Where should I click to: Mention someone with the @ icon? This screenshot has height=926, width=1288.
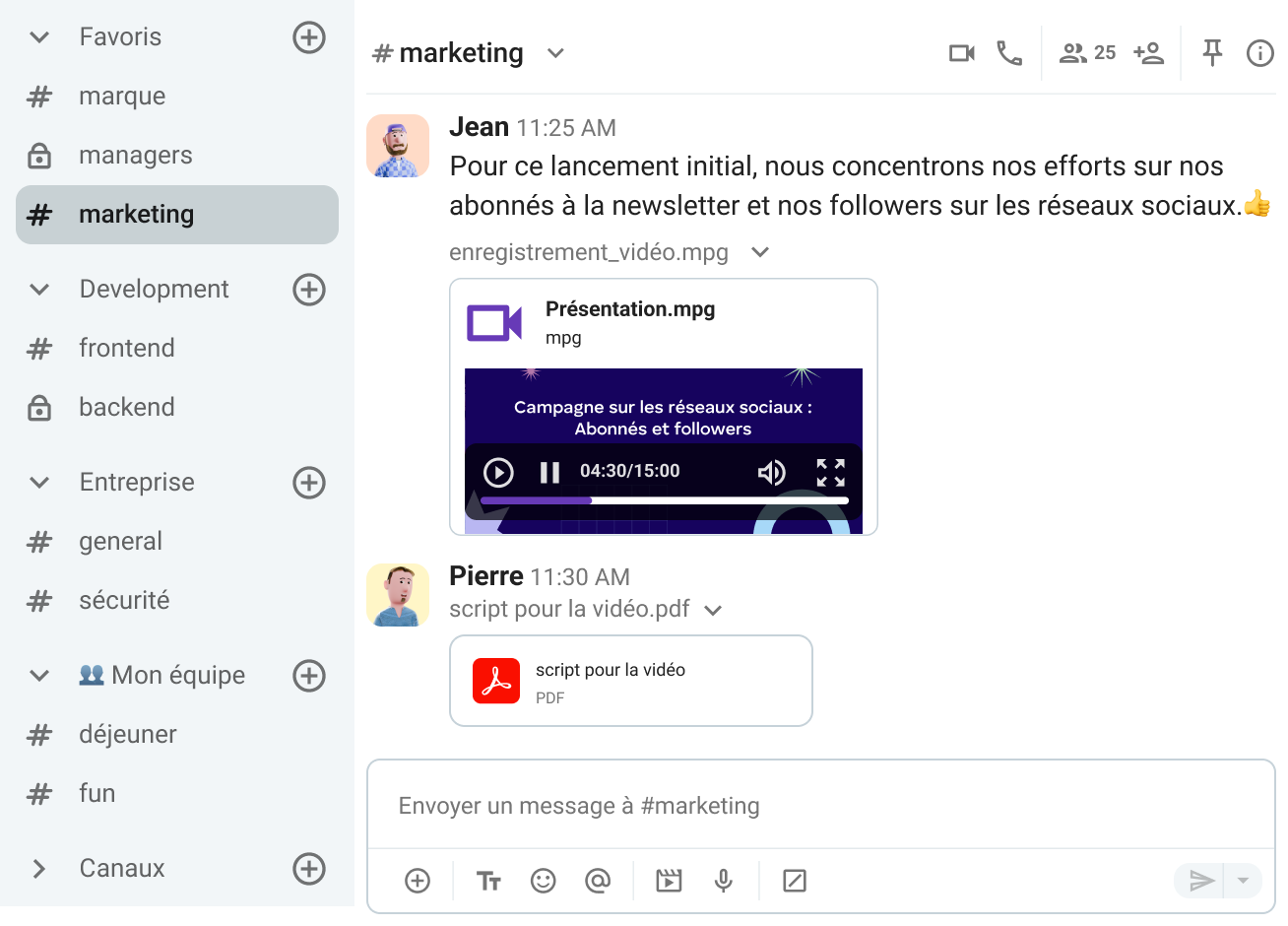click(598, 881)
